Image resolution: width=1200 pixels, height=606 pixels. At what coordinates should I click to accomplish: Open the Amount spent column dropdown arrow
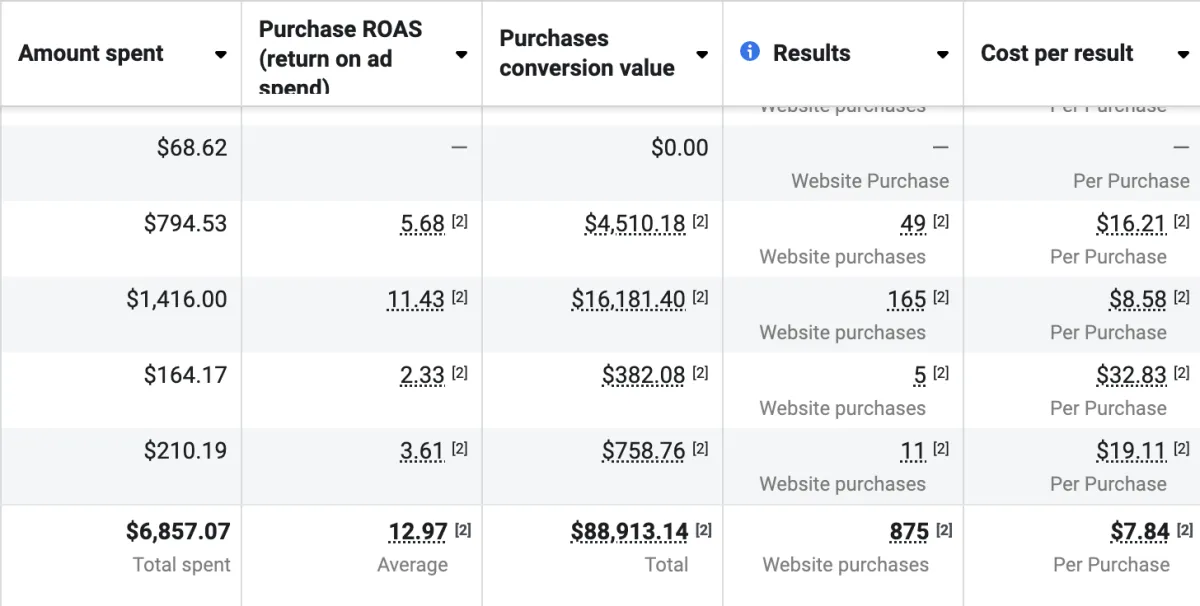pyautogui.click(x=221, y=55)
